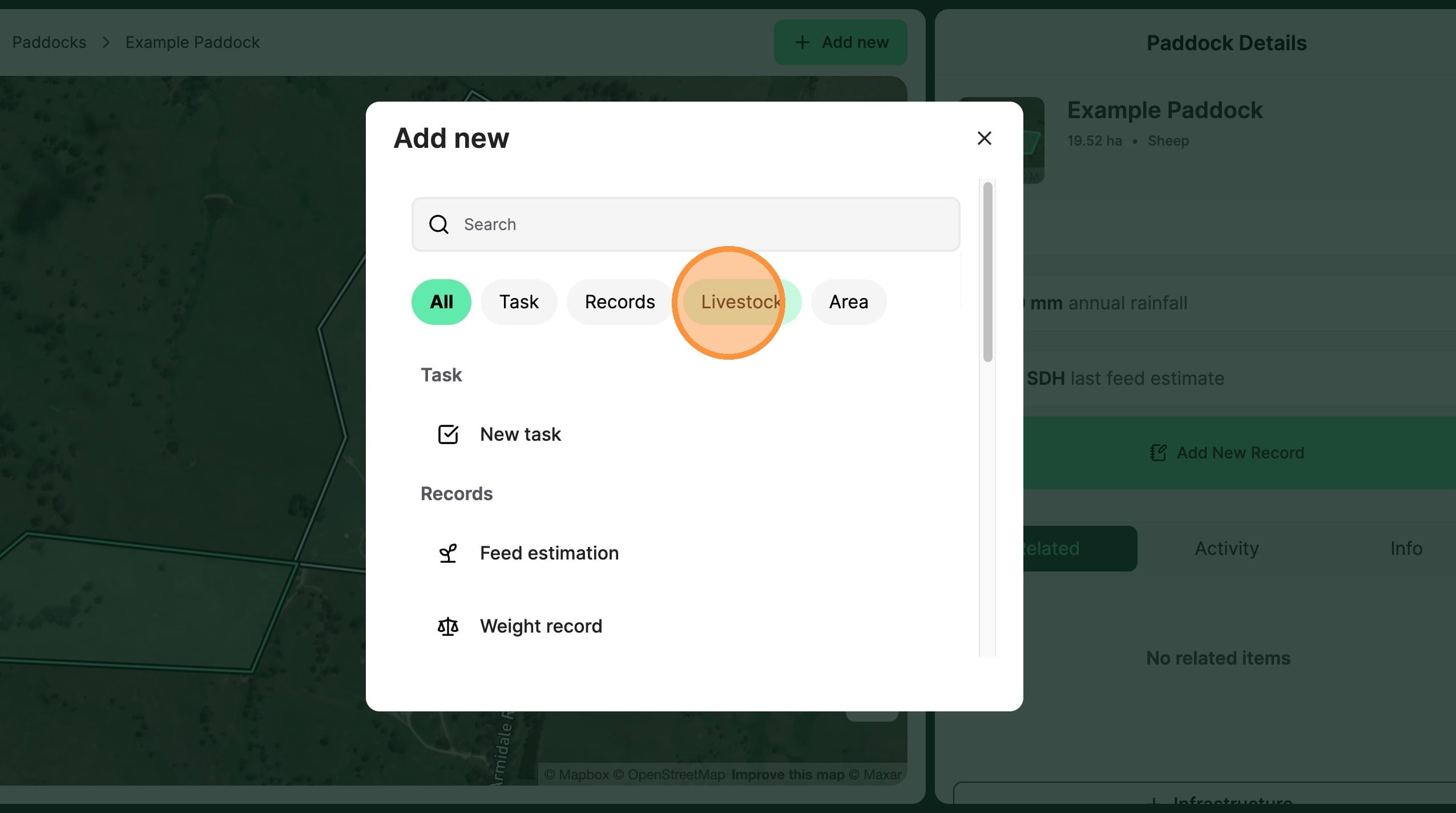Focus the Search input field
Image resolution: width=1456 pixels, height=813 pixels.
point(685,224)
